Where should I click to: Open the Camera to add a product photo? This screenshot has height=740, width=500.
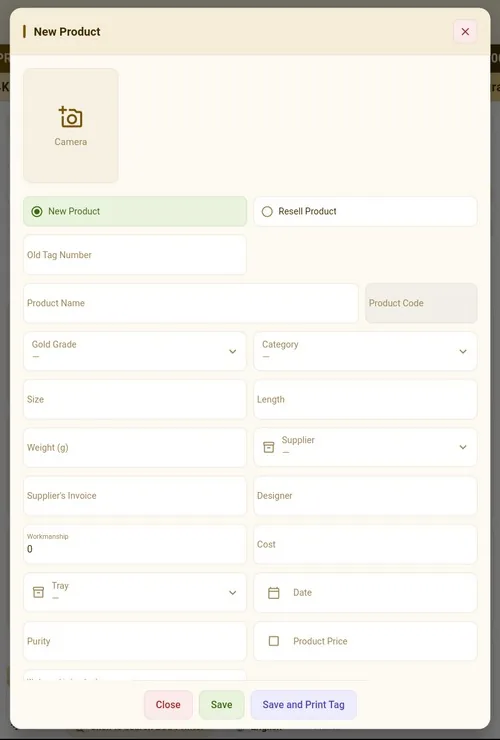[x=71, y=126]
